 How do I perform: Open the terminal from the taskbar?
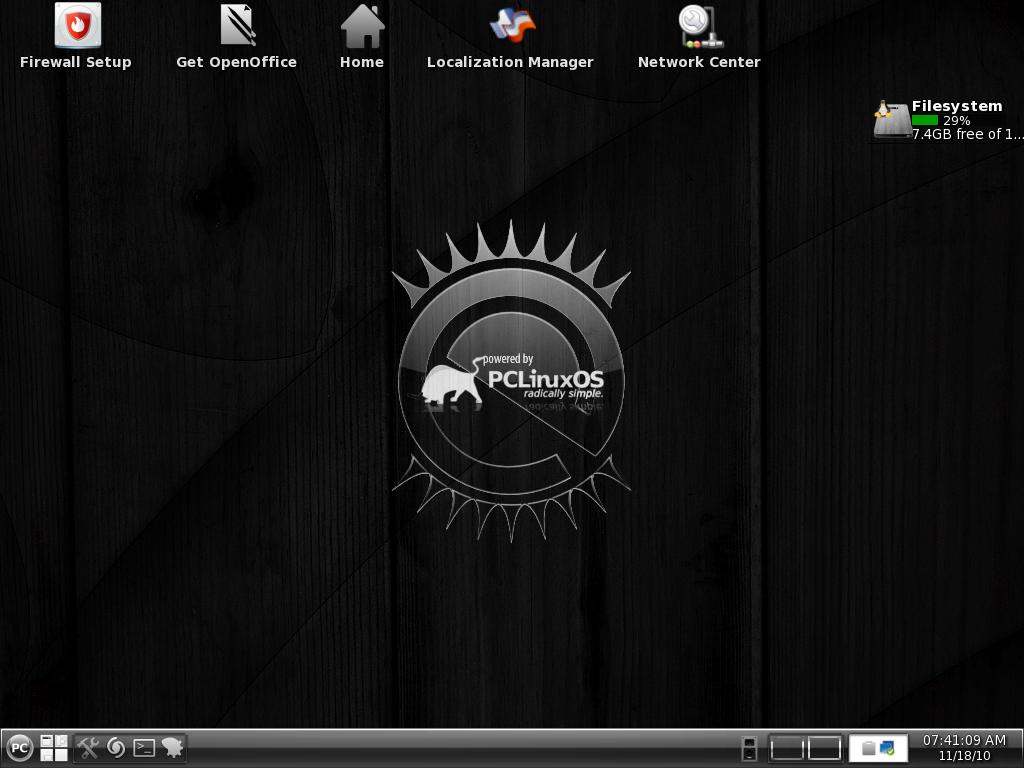pos(144,747)
